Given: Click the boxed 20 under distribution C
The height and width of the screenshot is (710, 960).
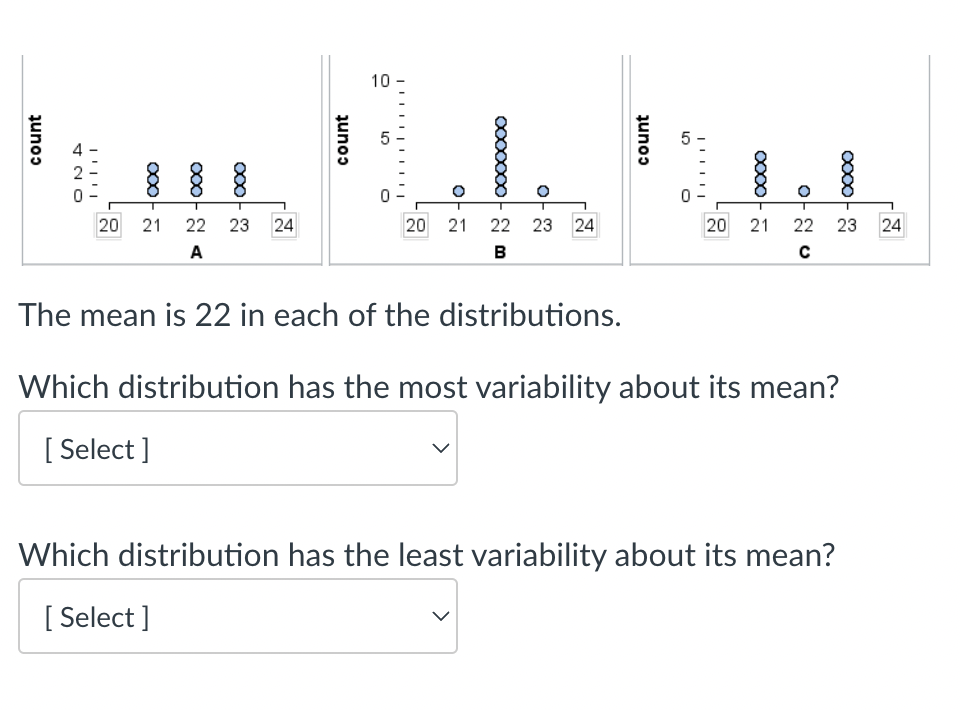Looking at the screenshot, I should point(716,225).
